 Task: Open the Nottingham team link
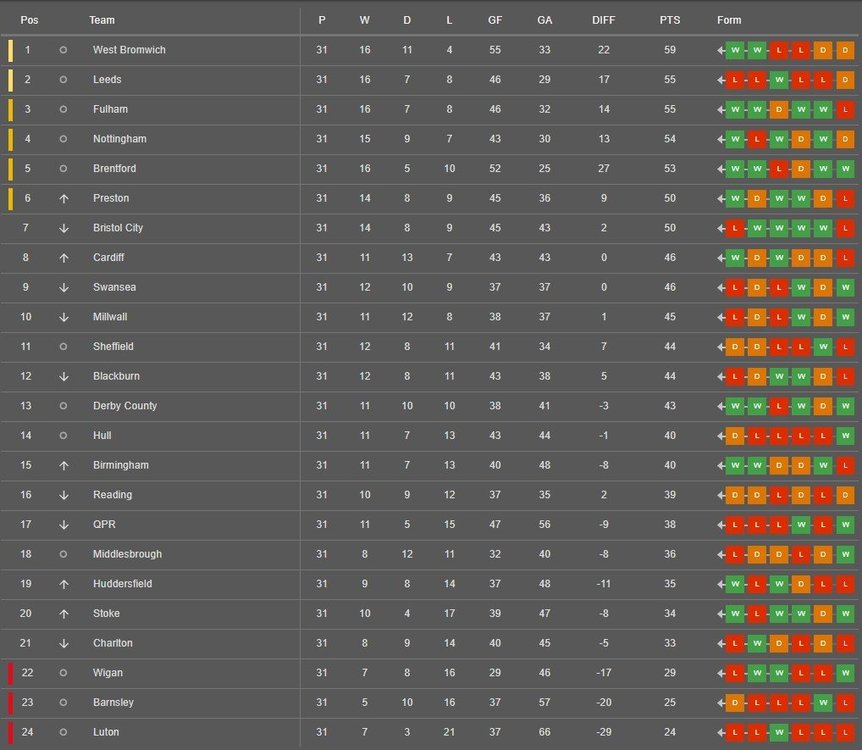coord(120,139)
